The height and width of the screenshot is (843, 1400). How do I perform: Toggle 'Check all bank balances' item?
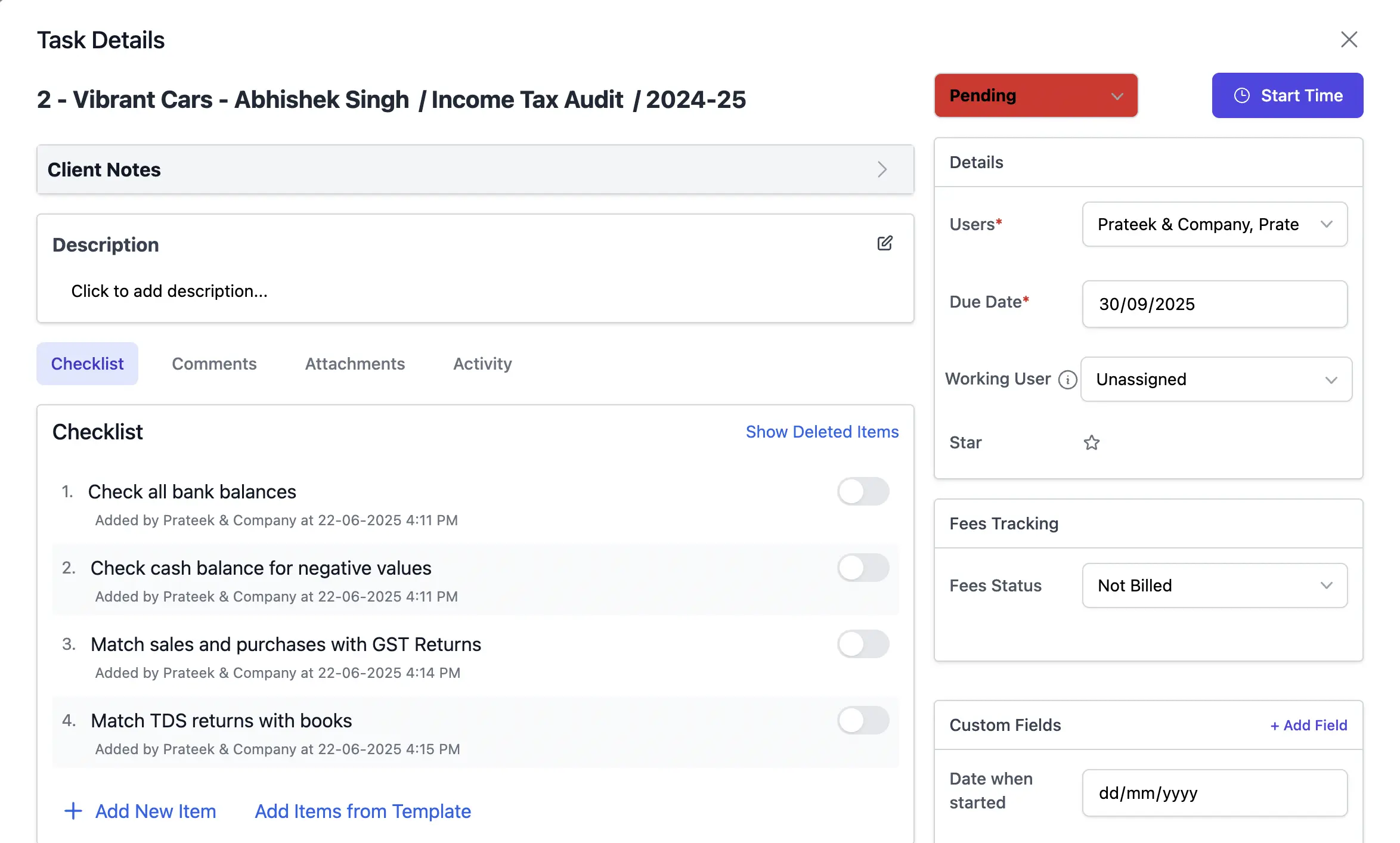[x=863, y=491]
